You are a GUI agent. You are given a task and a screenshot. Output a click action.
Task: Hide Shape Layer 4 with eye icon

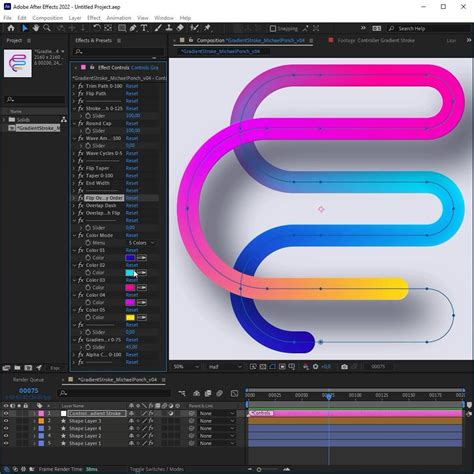pyautogui.click(x=6, y=428)
